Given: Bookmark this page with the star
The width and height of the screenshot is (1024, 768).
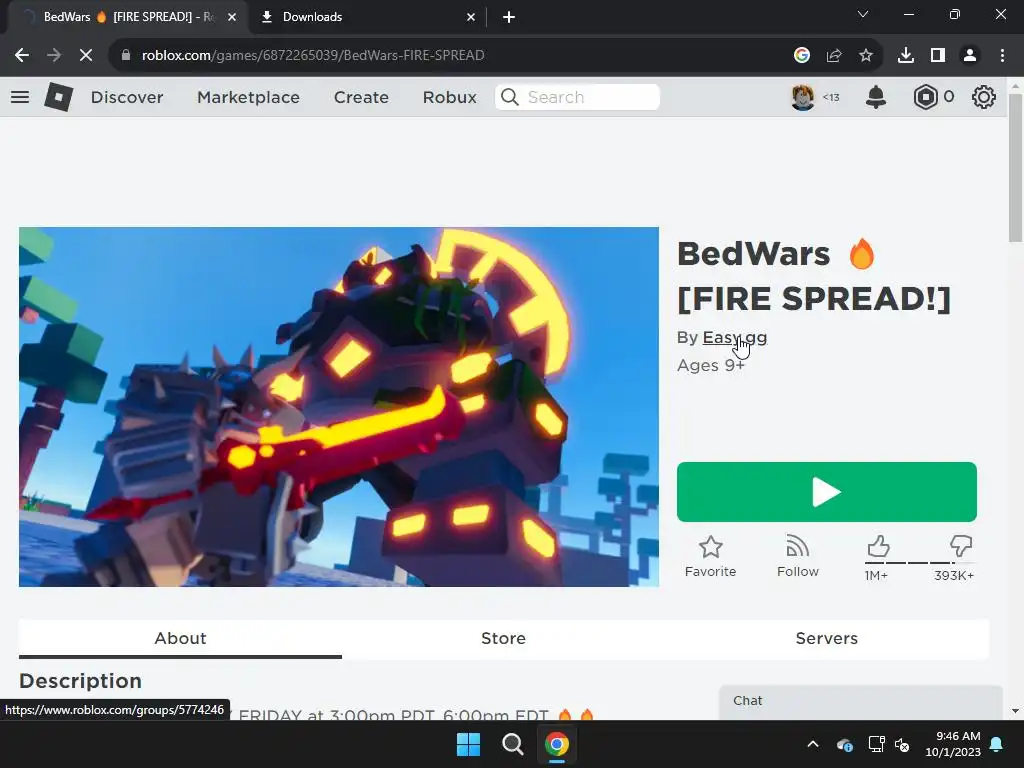Looking at the screenshot, I should [866, 56].
